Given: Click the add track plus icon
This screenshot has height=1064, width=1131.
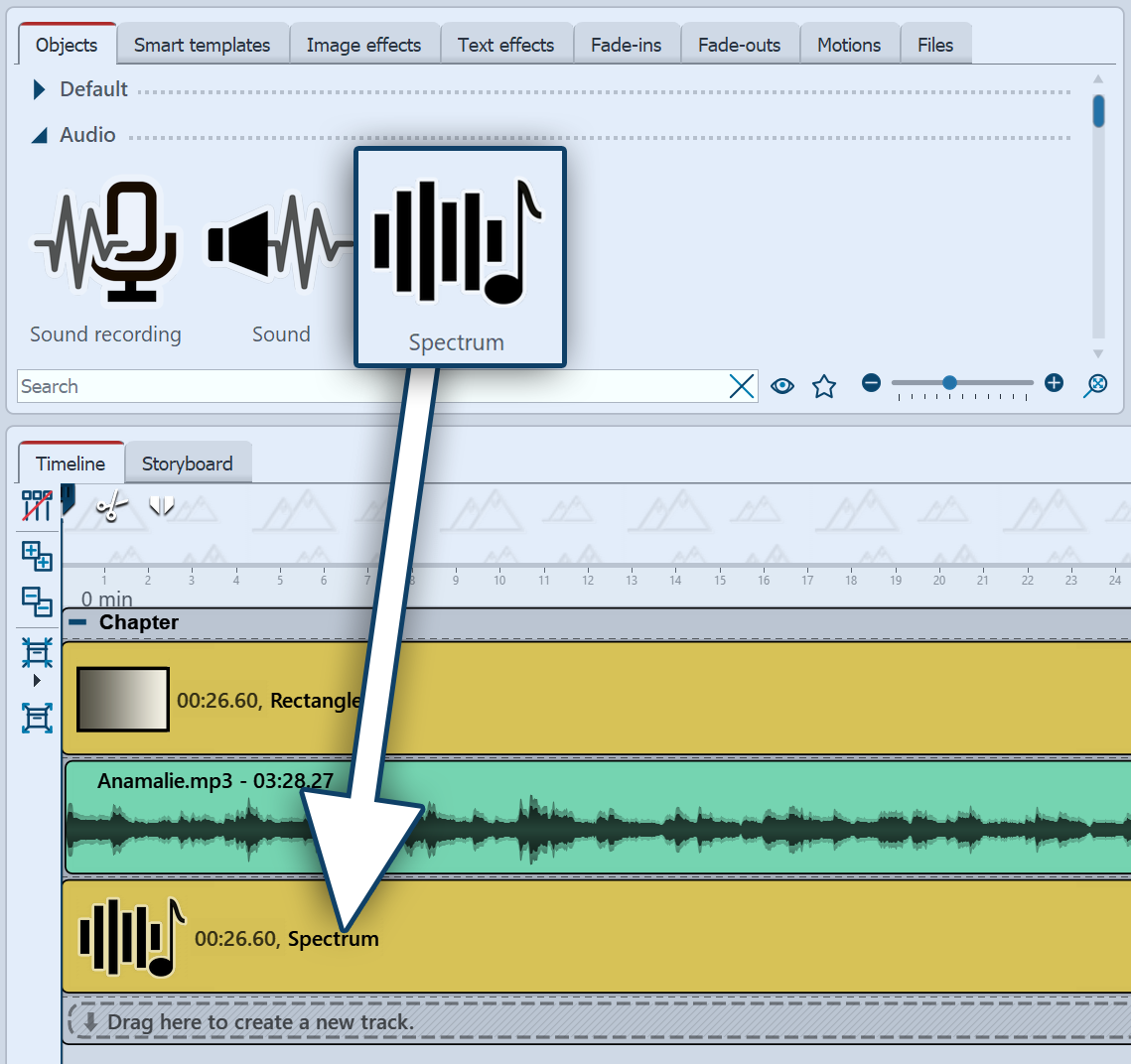Looking at the screenshot, I should (37, 556).
